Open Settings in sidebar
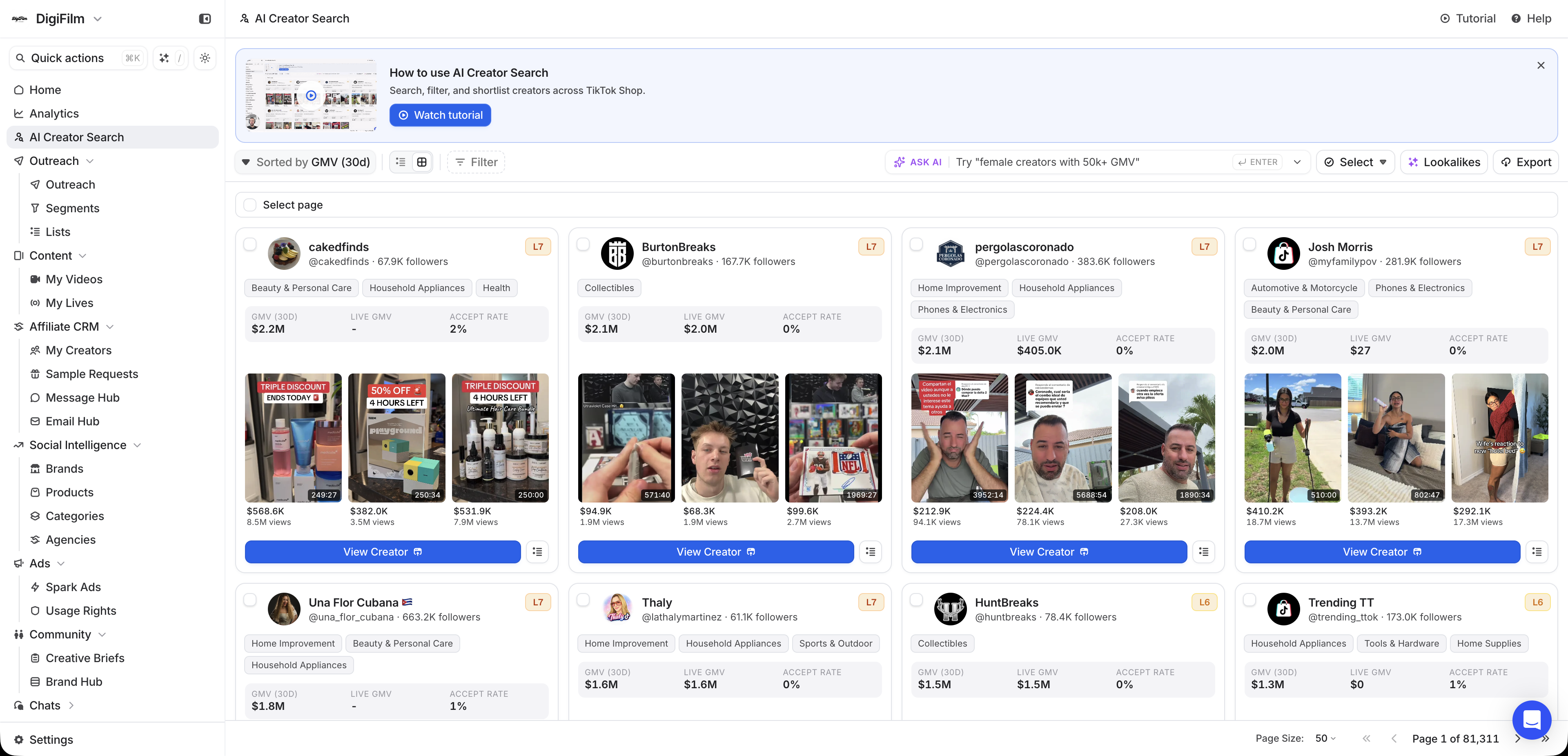1568x756 pixels. click(51, 740)
